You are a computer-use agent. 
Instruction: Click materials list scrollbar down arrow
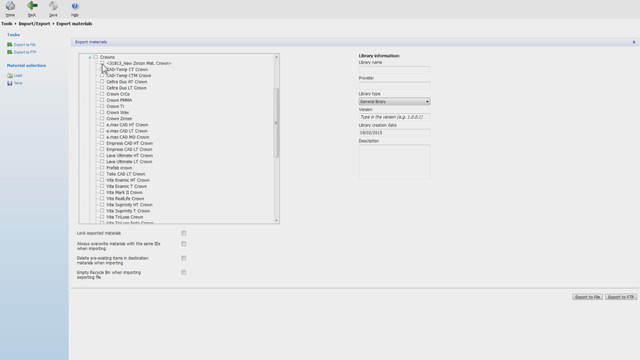(276, 220)
